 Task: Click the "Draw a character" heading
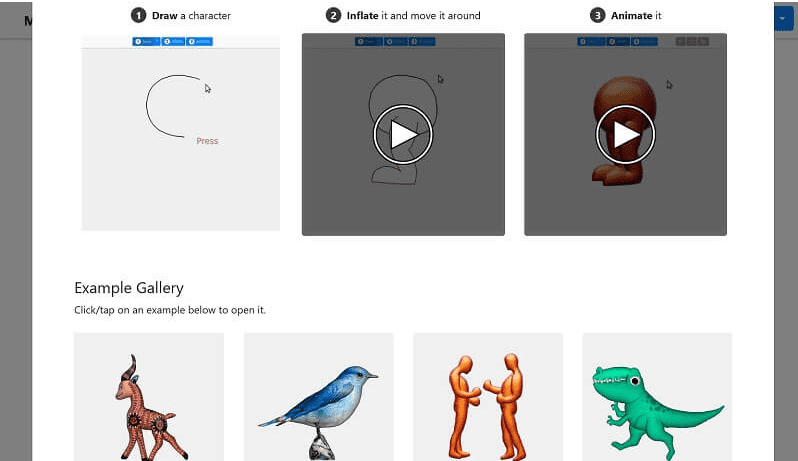pos(191,16)
